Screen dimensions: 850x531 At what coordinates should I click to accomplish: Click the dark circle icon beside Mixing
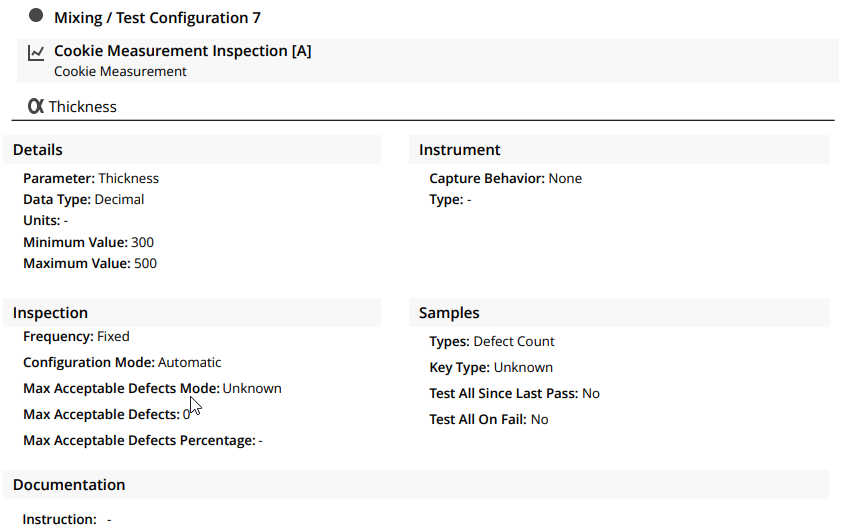(36, 16)
